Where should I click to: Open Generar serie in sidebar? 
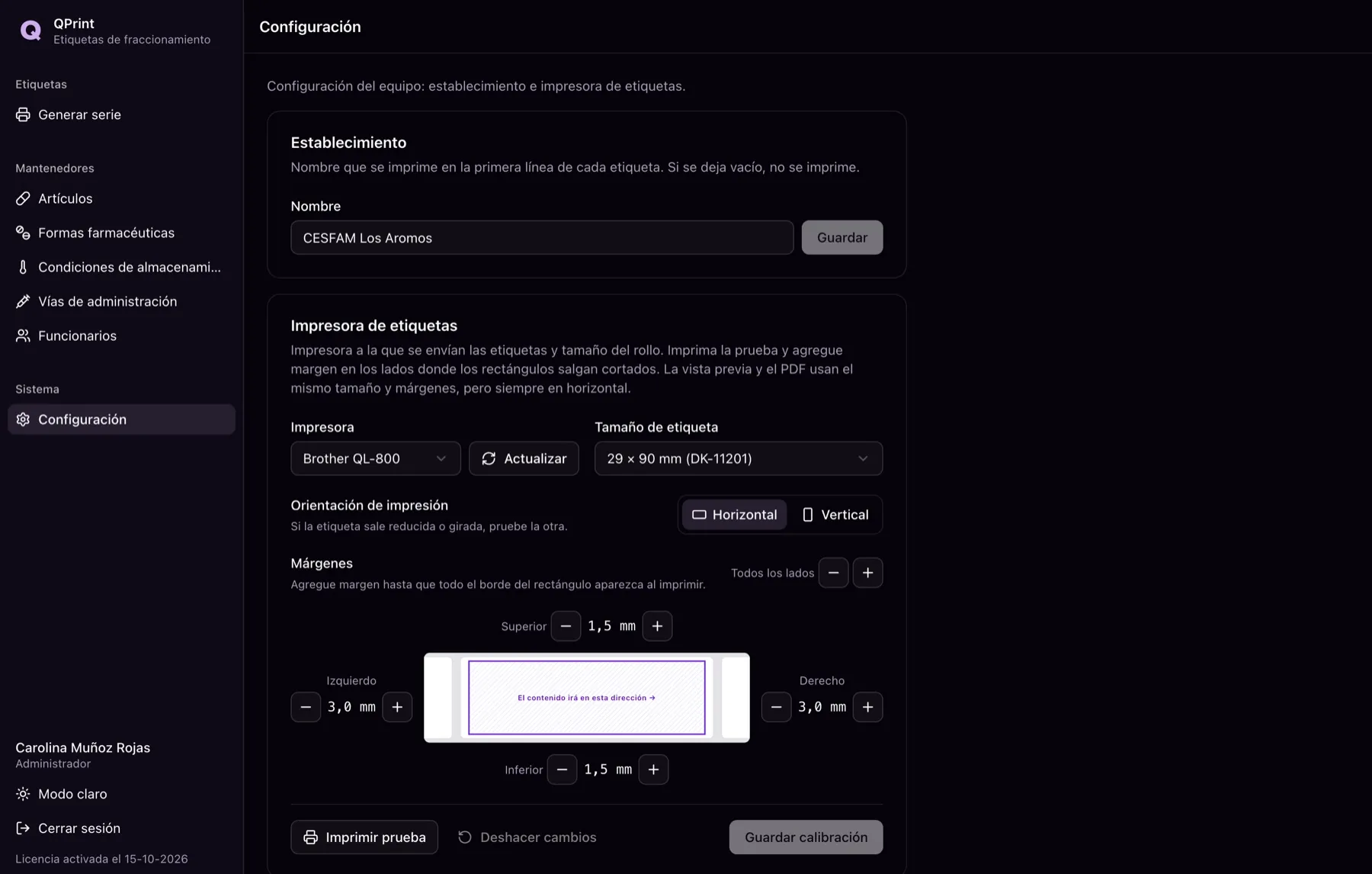pyautogui.click(x=121, y=114)
